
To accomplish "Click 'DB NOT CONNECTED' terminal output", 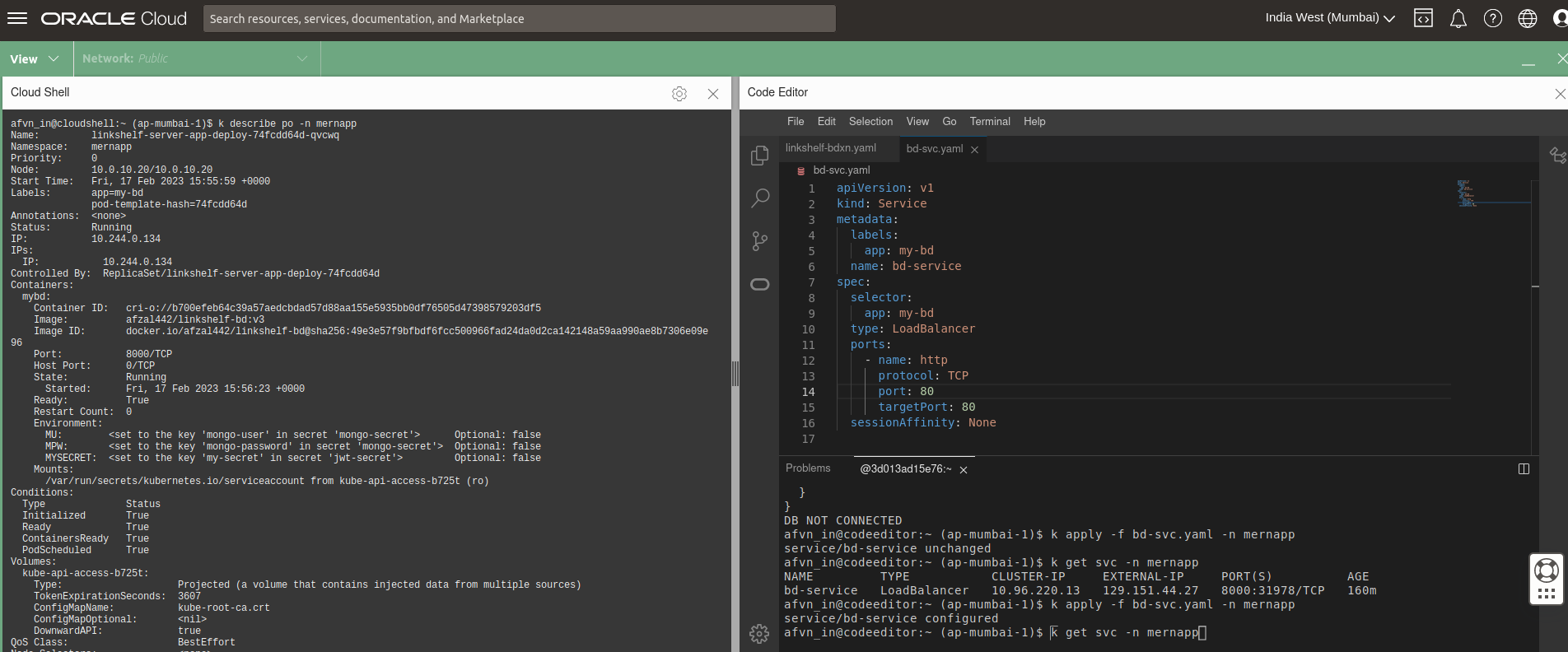I will tap(842, 520).
